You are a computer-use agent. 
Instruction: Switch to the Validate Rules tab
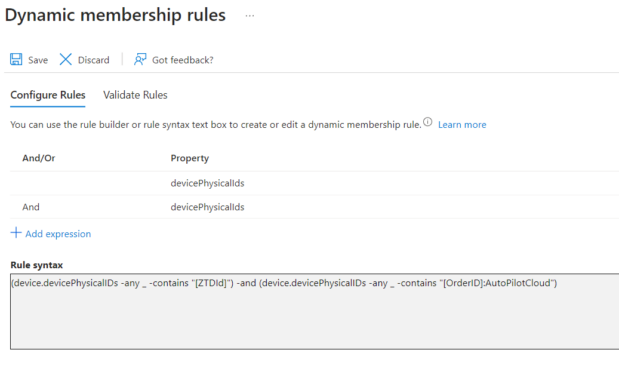click(x=135, y=95)
